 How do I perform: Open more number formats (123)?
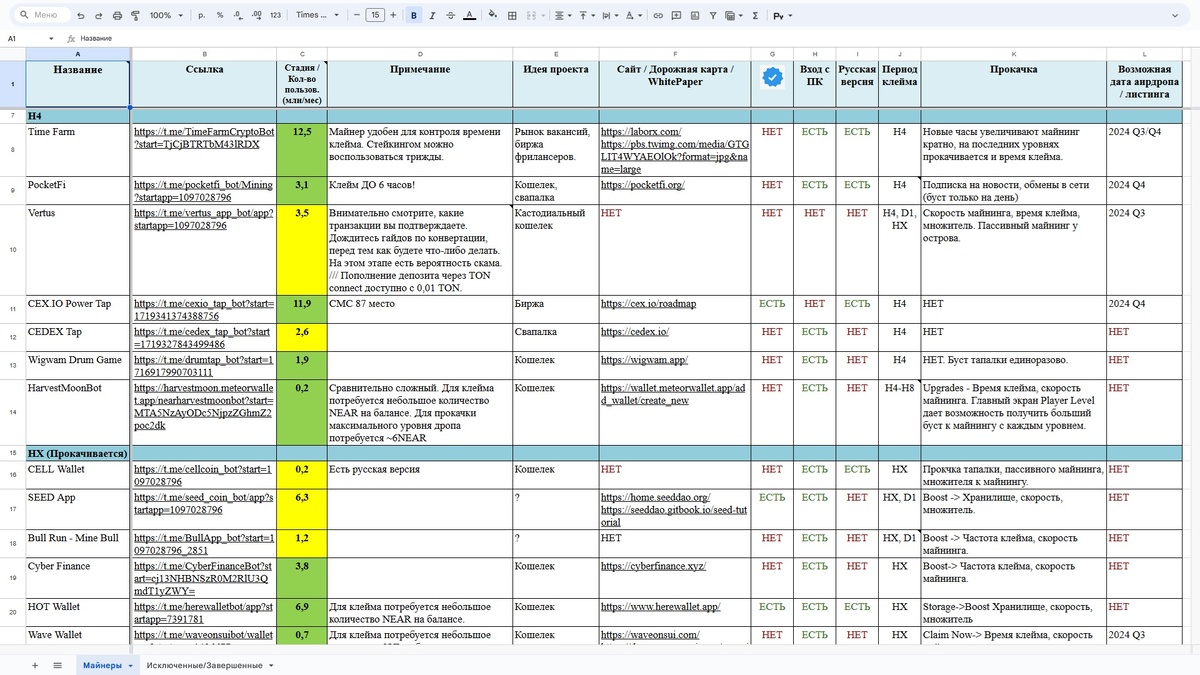coord(275,15)
